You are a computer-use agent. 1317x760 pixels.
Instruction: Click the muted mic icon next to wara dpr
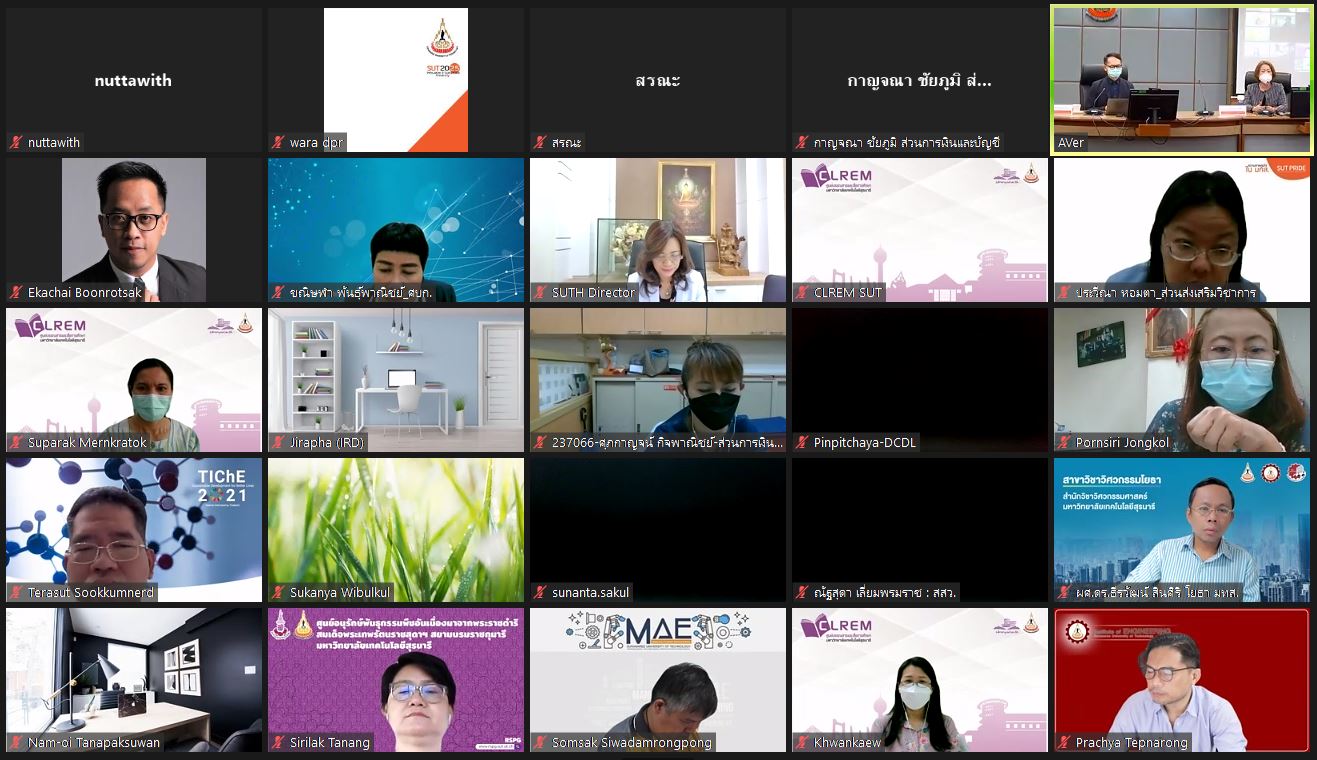point(278,142)
